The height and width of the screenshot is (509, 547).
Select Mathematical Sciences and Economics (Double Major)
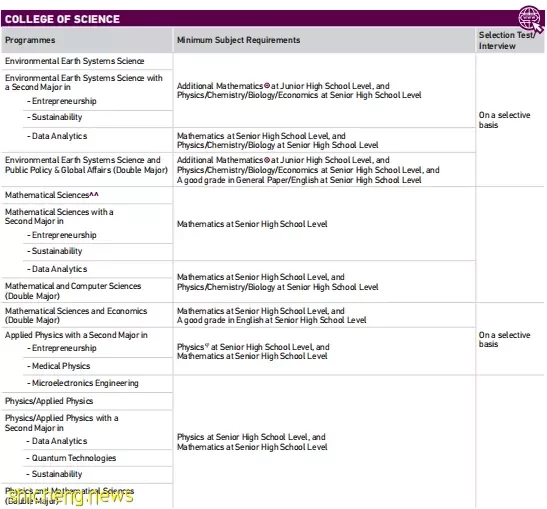pyautogui.click(x=76, y=315)
